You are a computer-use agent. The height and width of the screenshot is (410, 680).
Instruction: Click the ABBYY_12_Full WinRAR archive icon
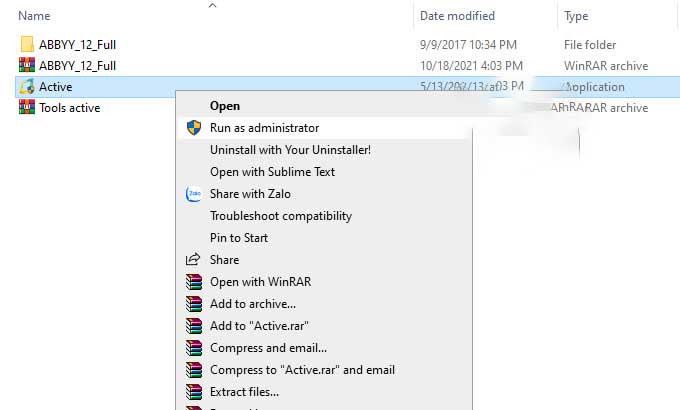coord(27,65)
